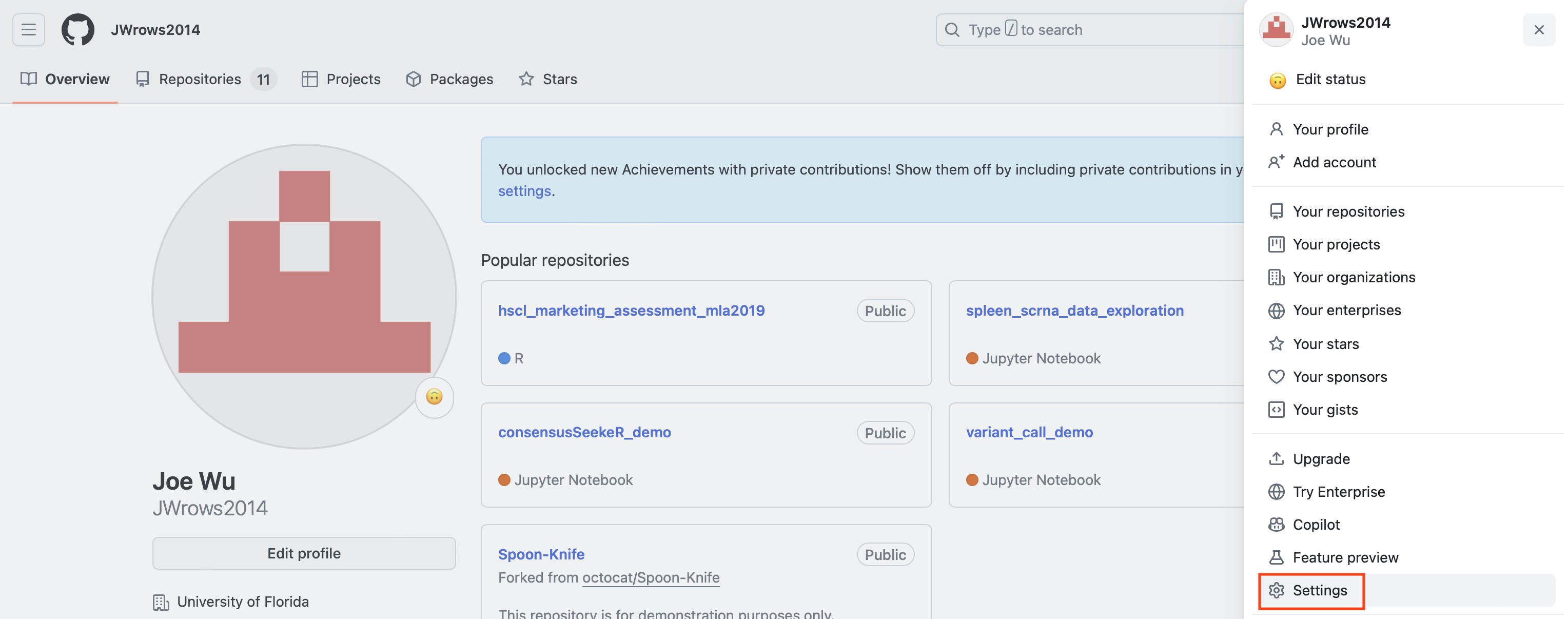Close the user side panel

click(x=1538, y=29)
